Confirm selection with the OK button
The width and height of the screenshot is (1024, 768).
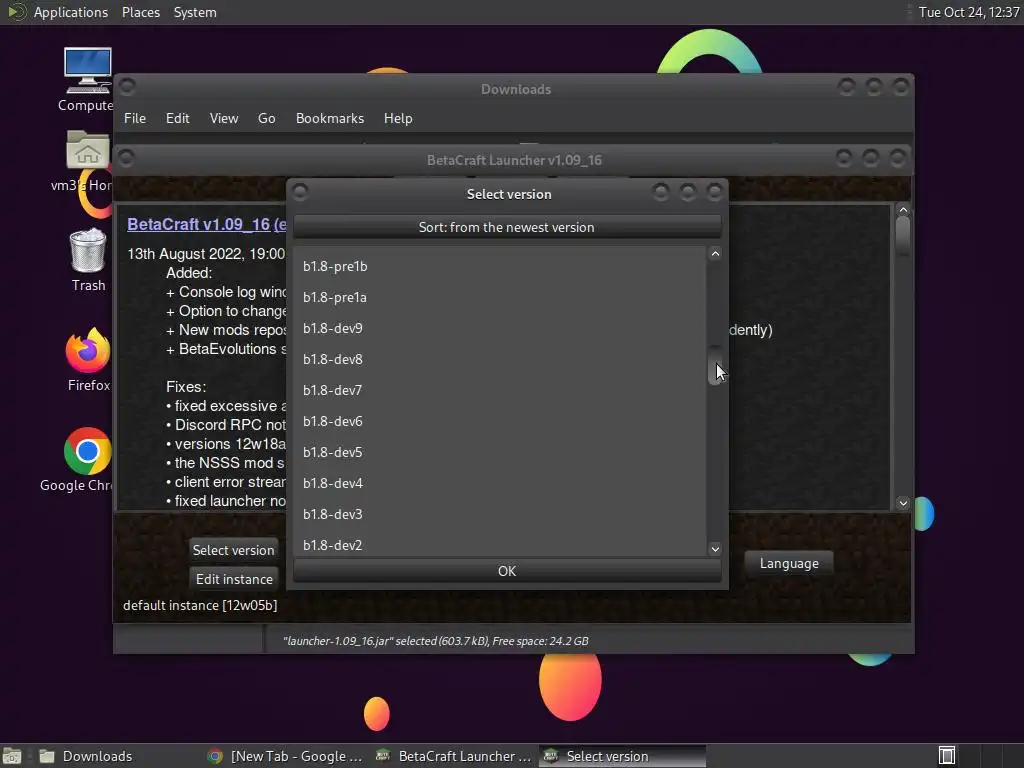pos(507,571)
